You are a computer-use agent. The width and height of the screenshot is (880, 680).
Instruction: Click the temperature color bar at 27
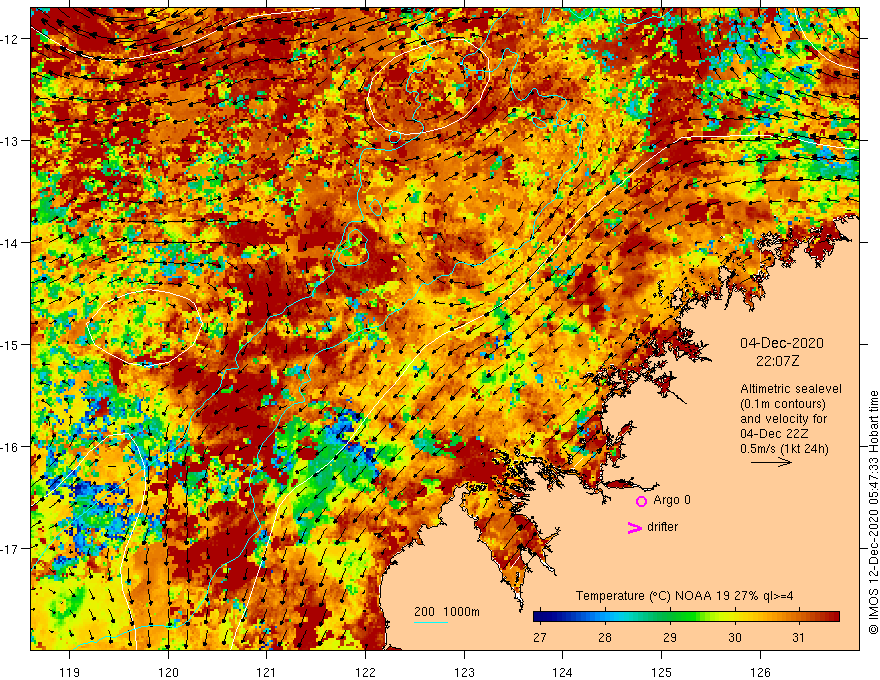coord(540,617)
